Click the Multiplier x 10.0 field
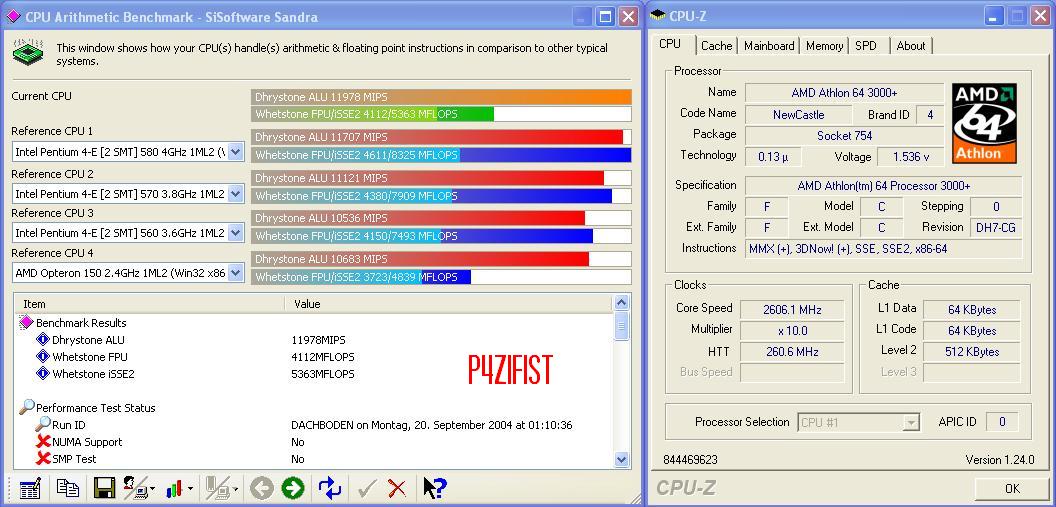 pos(792,331)
